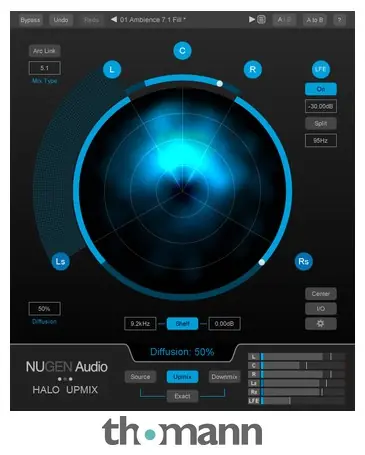
Task: Edit the 50% Diffusion value field
Action: click(45, 309)
